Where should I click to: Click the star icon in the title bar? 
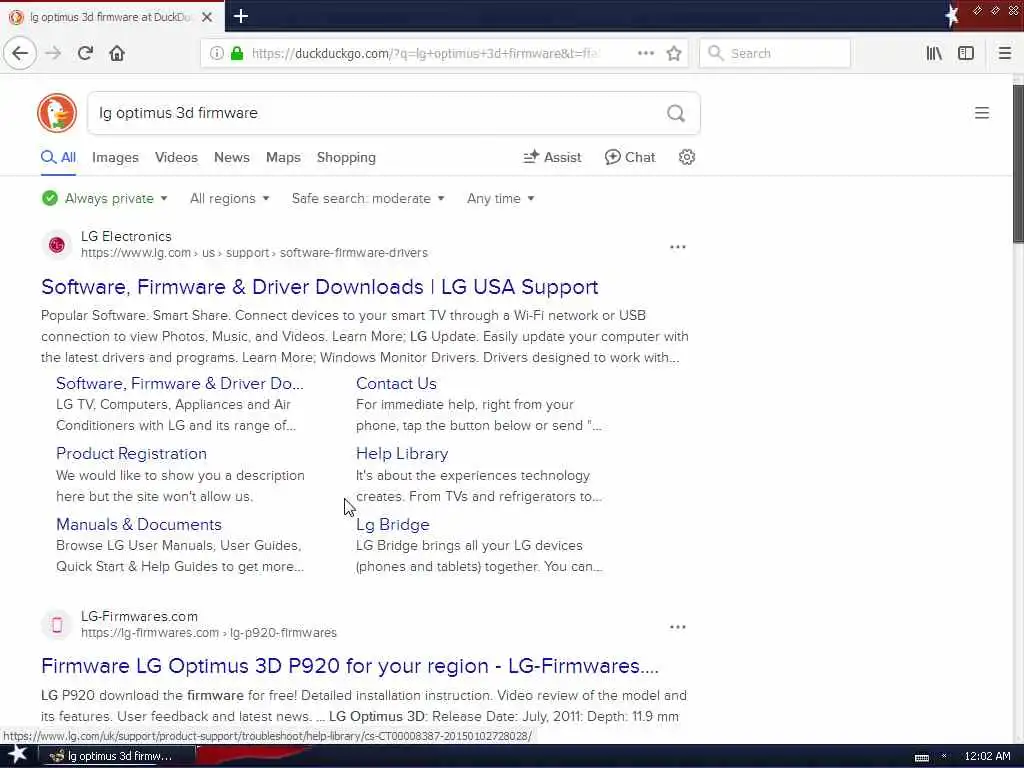tap(952, 16)
